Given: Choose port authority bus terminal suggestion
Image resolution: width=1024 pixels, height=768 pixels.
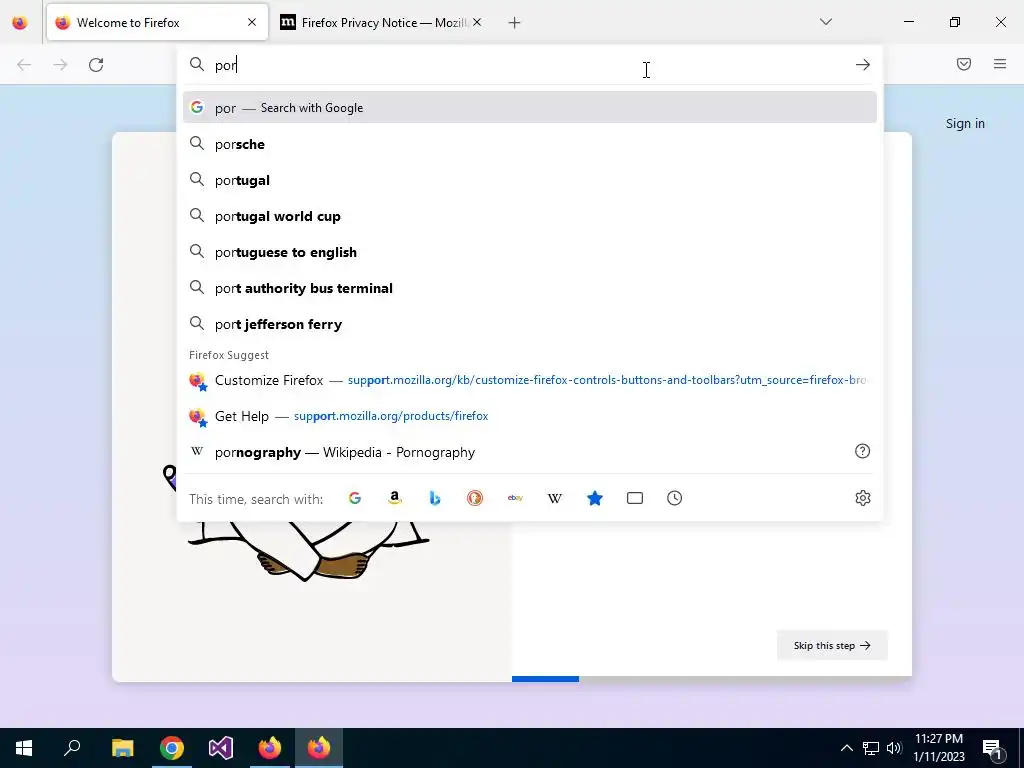Looking at the screenshot, I should pyautogui.click(x=530, y=287).
